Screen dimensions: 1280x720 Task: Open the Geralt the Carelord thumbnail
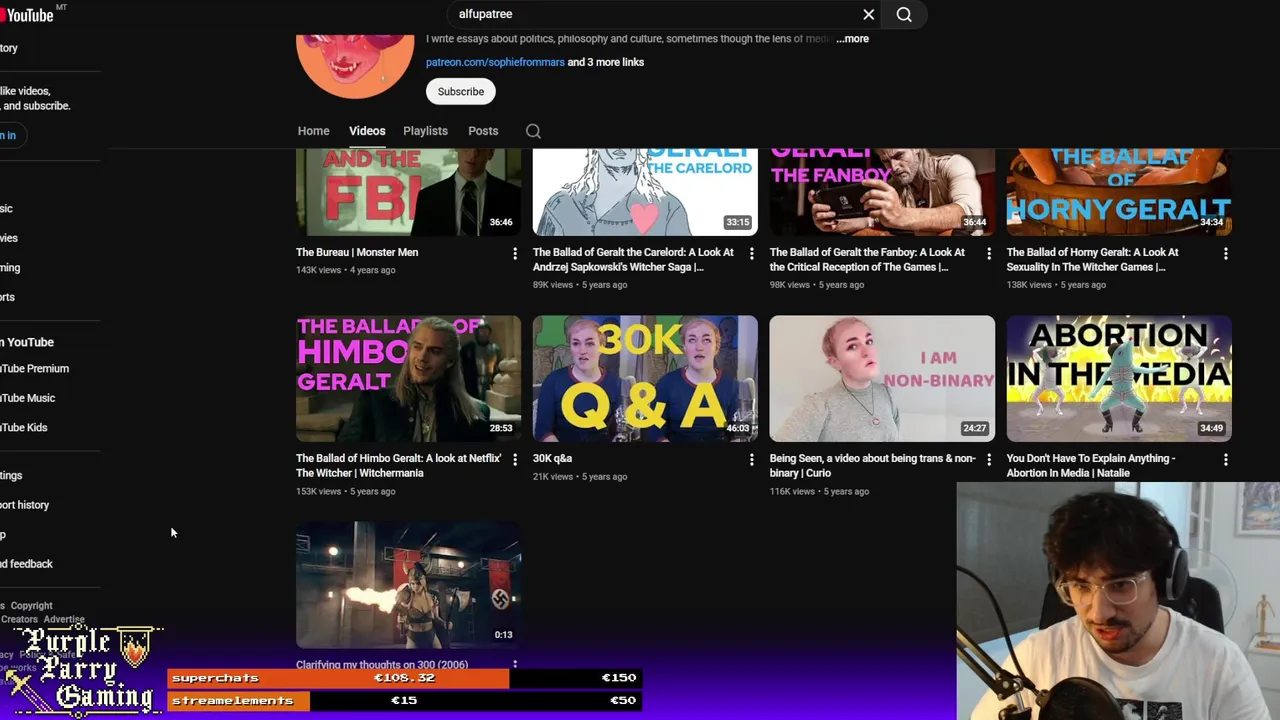(x=645, y=192)
